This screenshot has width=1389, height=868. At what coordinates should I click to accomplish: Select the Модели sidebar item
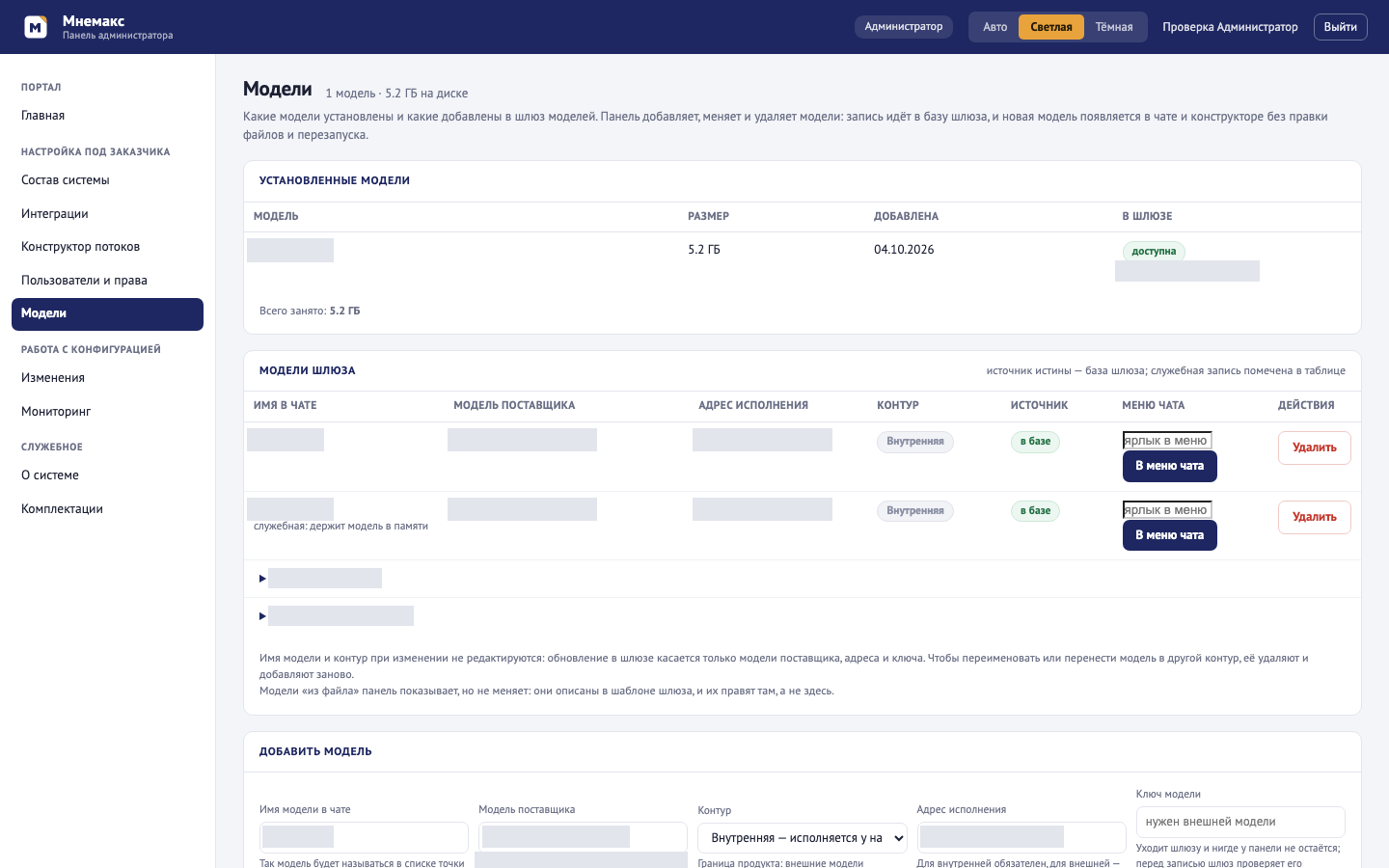pyautogui.click(x=107, y=314)
